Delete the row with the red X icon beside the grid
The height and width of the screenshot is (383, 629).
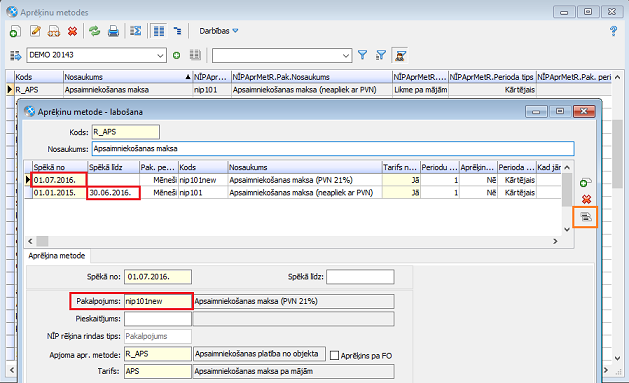pos(586,199)
